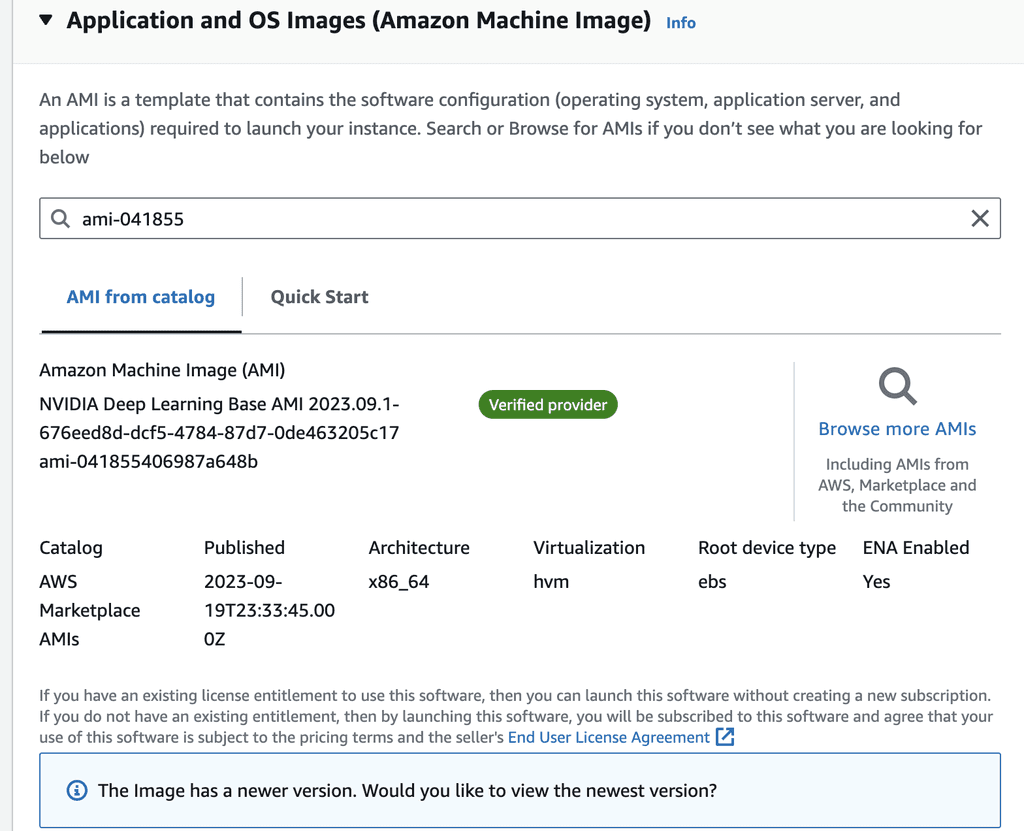Image resolution: width=1024 pixels, height=831 pixels.
Task: Click the magnifier icon above Browse more AMIs
Action: click(896, 386)
